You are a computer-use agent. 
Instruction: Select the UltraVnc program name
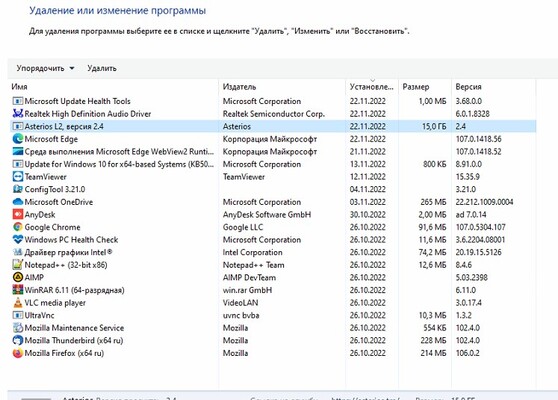tap(40, 315)
